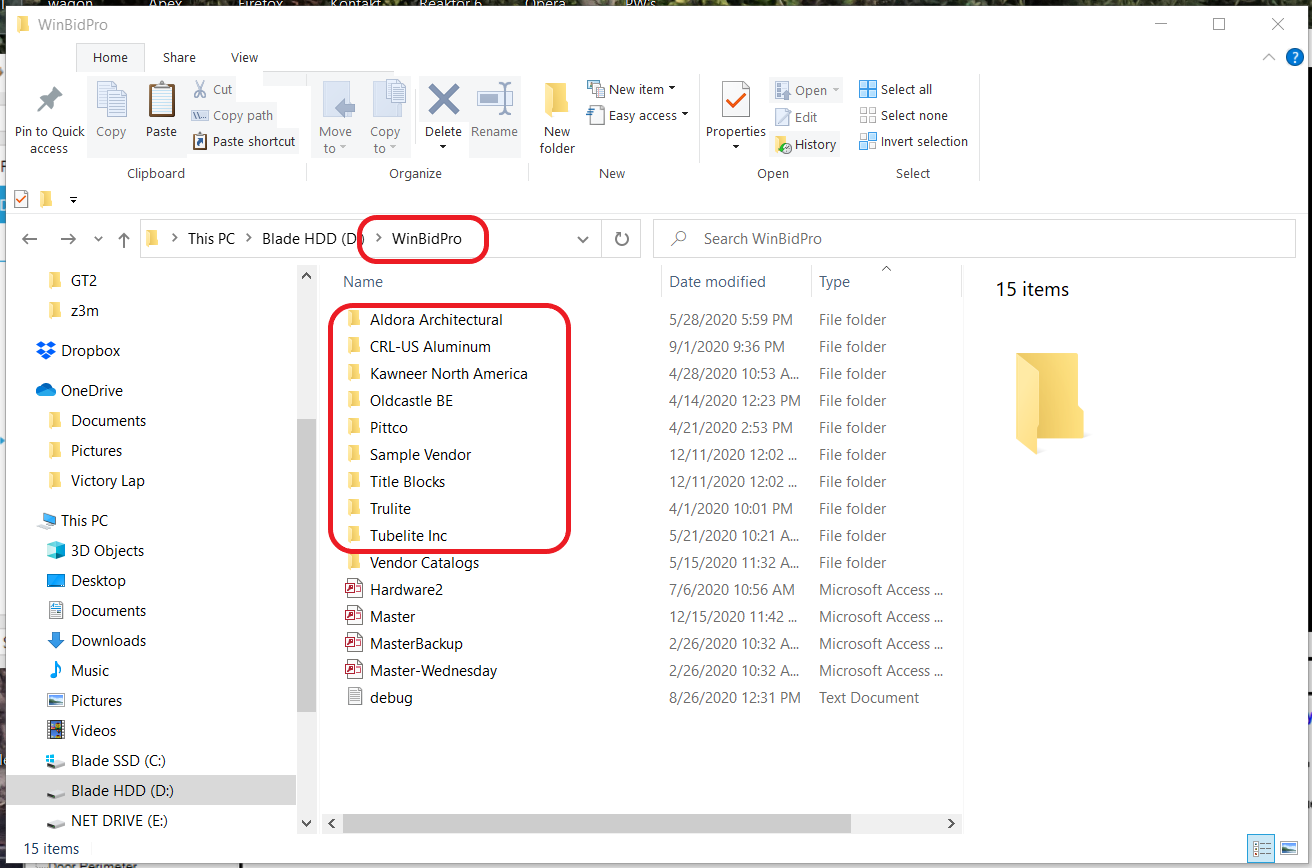1312x868 pixels.
Task: Open the address bar history dropdown
Action: click(x=583, y=239)
